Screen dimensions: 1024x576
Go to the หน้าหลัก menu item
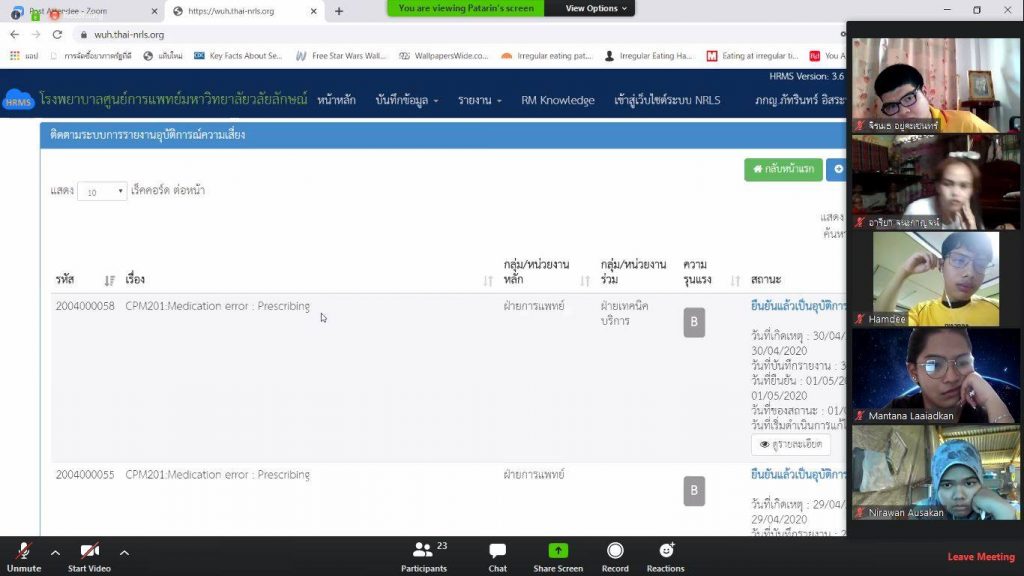click(x=338, y=101)
